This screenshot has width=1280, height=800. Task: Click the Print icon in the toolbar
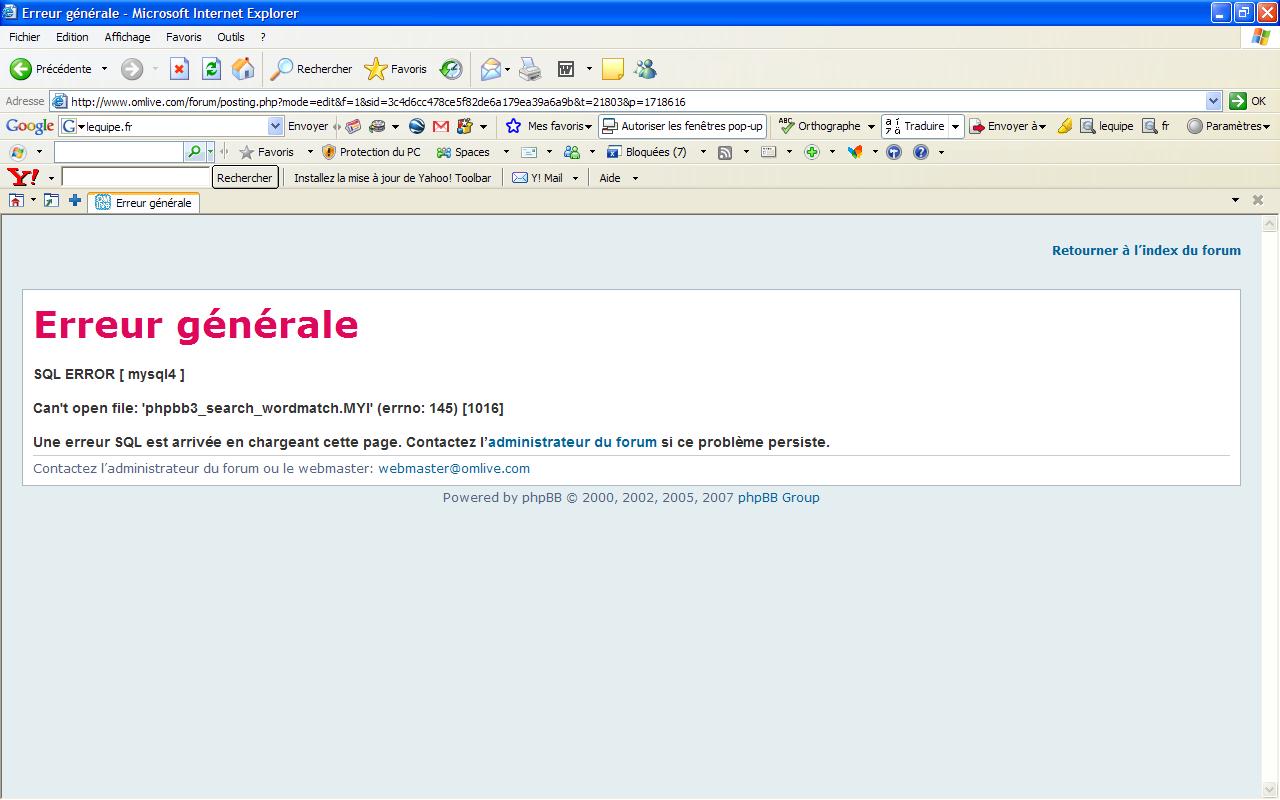[x=530, y=69]
